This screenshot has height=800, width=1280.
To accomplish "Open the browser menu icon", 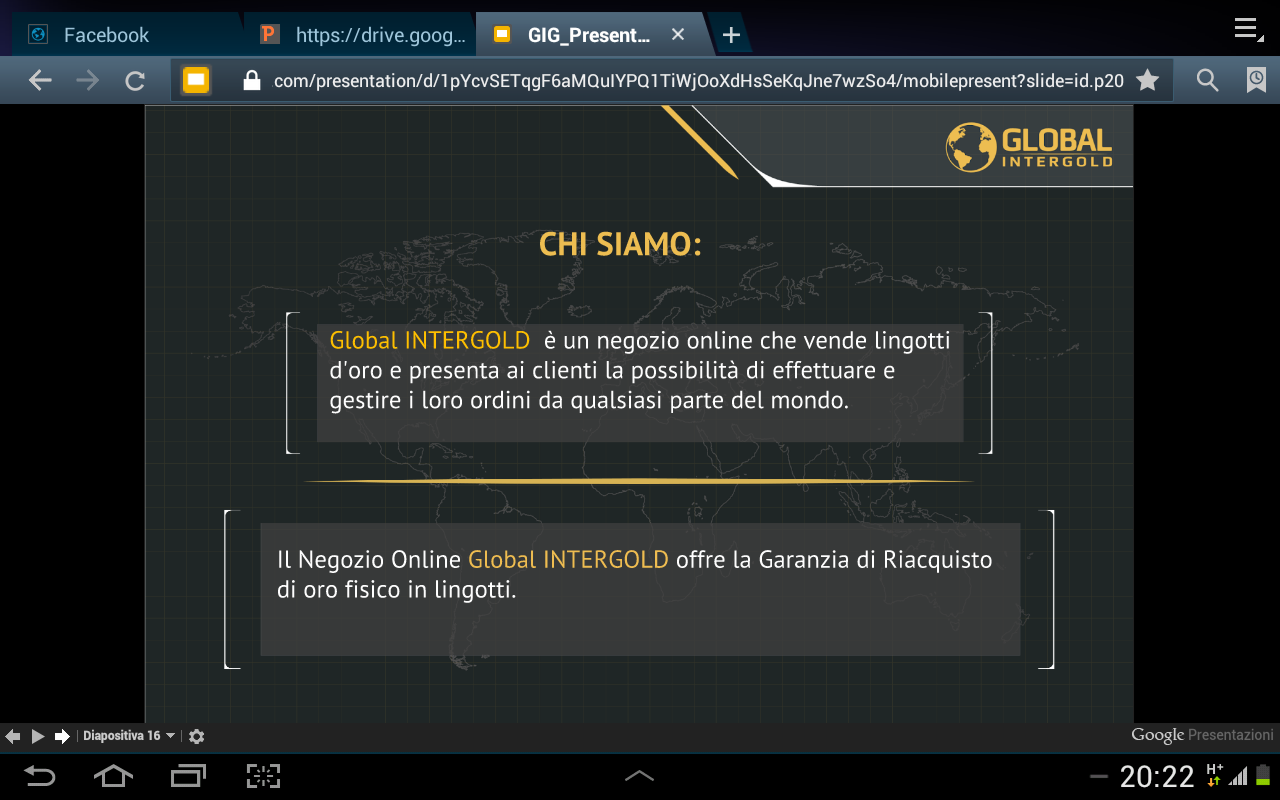I will [x=1246, y=30].
